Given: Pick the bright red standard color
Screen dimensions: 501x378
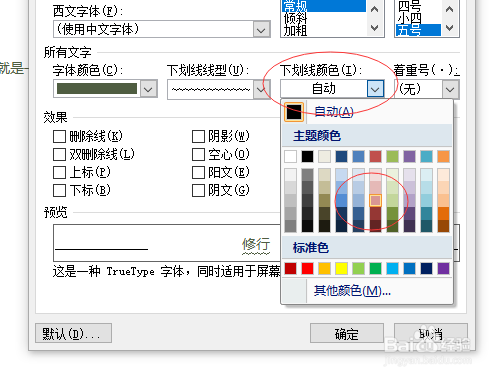Looking at the screenshot, I should click(x=307, y=268).
